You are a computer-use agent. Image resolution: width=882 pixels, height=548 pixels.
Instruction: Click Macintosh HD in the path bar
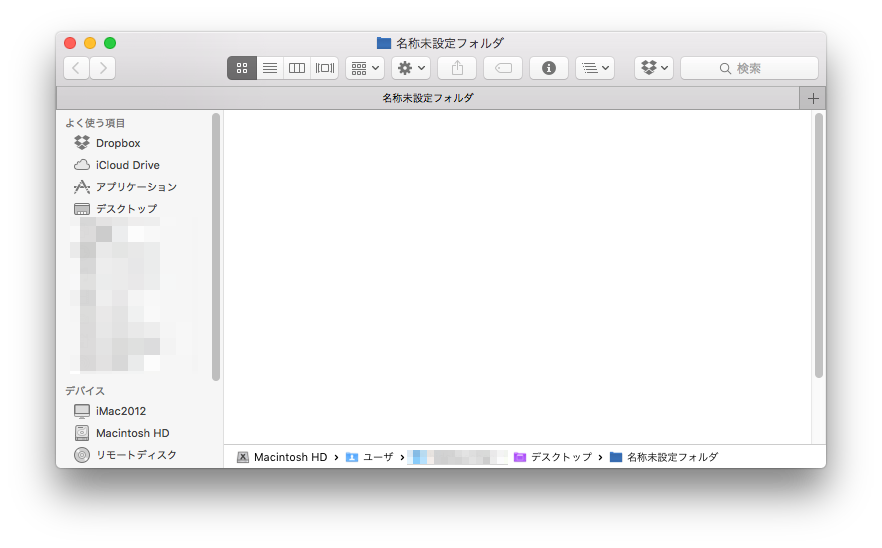point(282,457)
